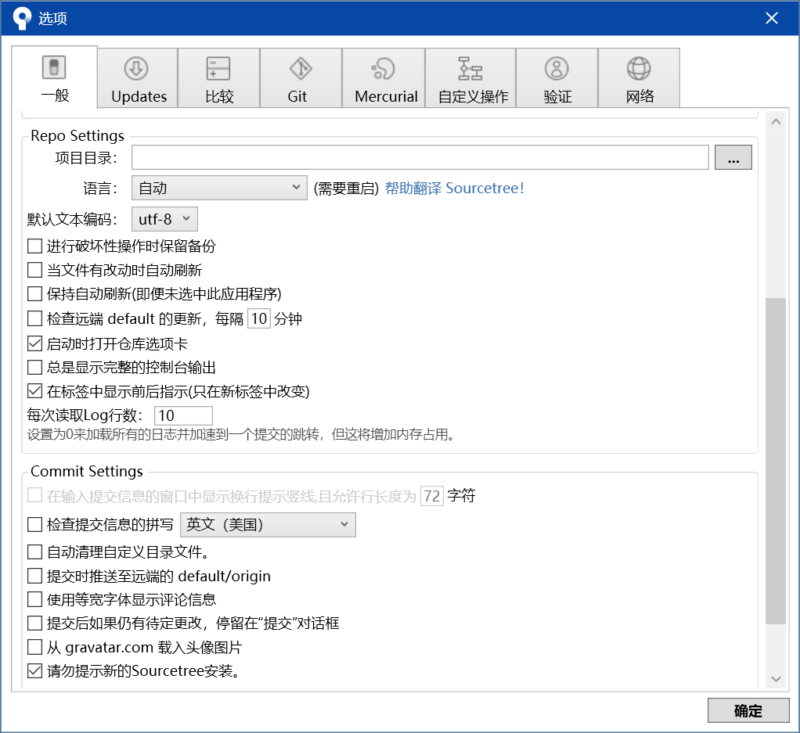Image resolution: width=800 pixels, height=733 pixels.
Task: Enable 使用等宽字体显示评论信息 checkbox
Action: pyautogui.click(x=35, y=599)
